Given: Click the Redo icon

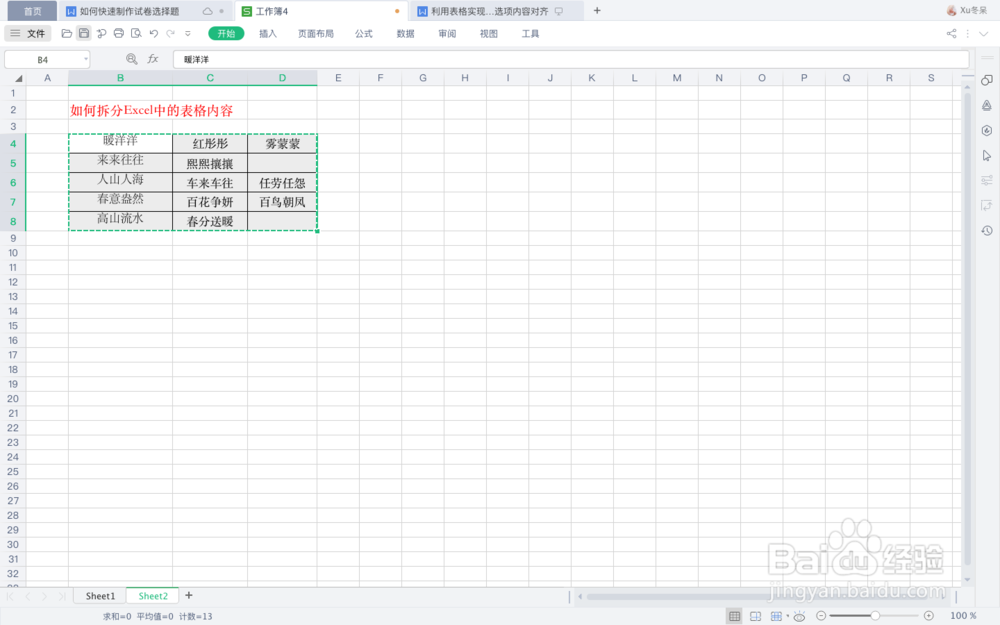Looking at the screenshot, I should click(x=169, y=33).
